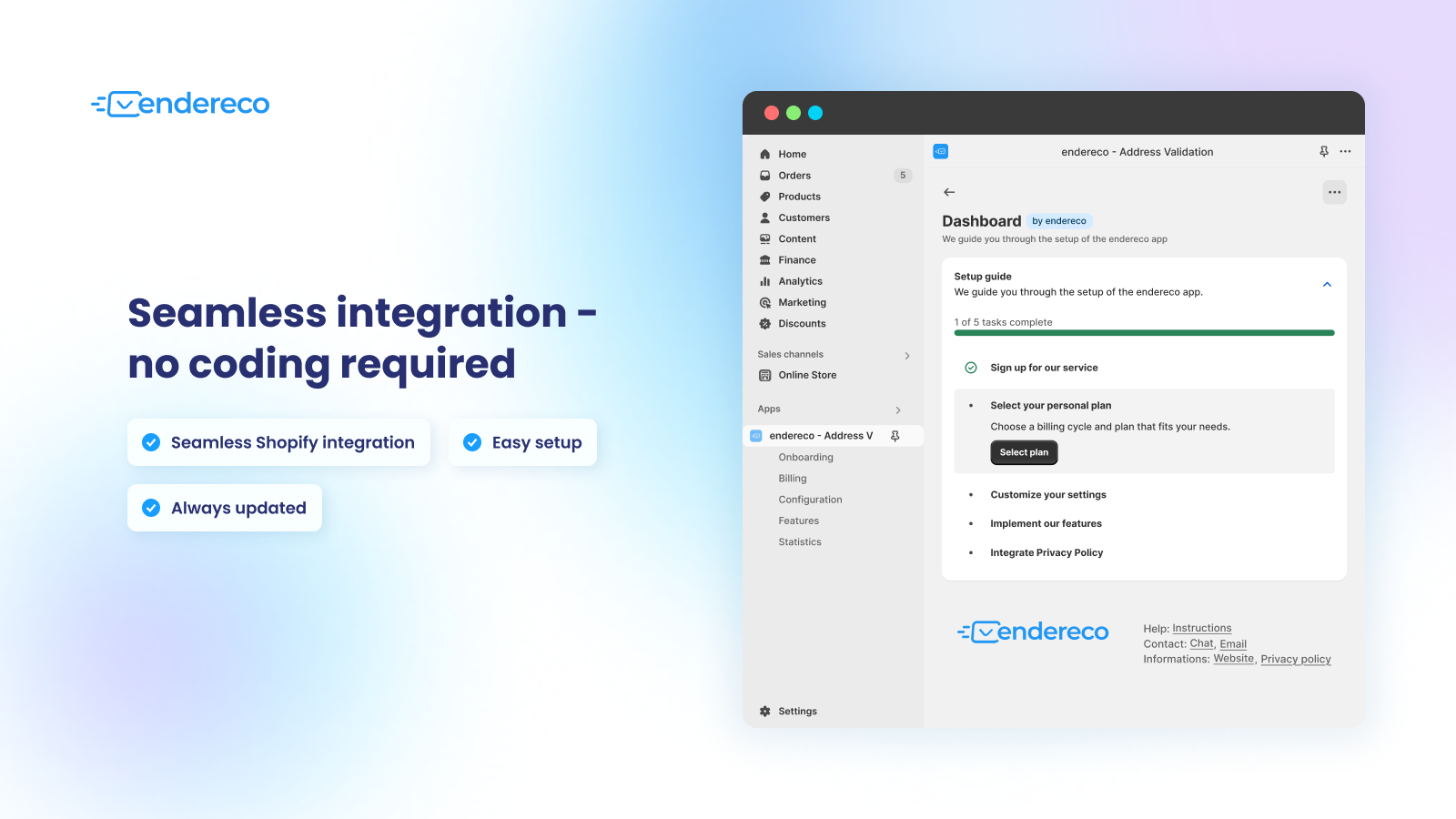The image size is (1456, 819).
Task: Click the endereco app icon in sidebar
Action: click(x=756, y=436)
